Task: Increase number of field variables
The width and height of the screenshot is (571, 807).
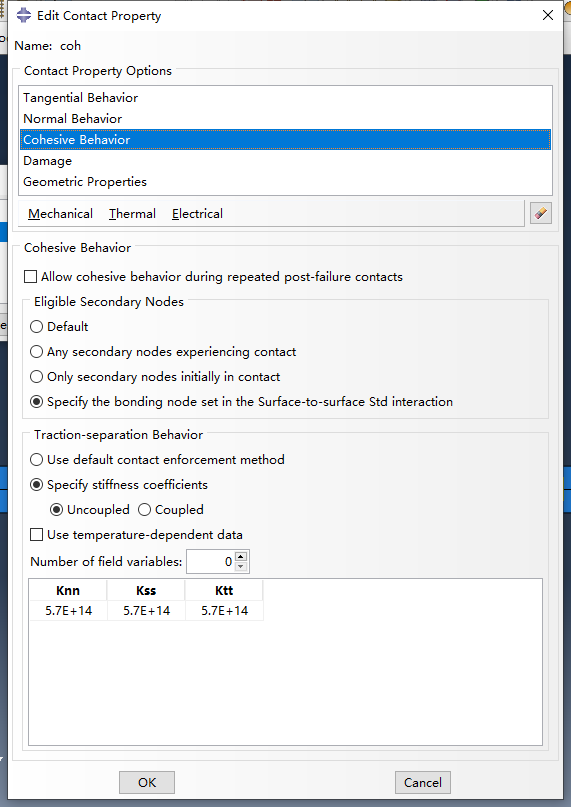Action: [x=241, y=556]
